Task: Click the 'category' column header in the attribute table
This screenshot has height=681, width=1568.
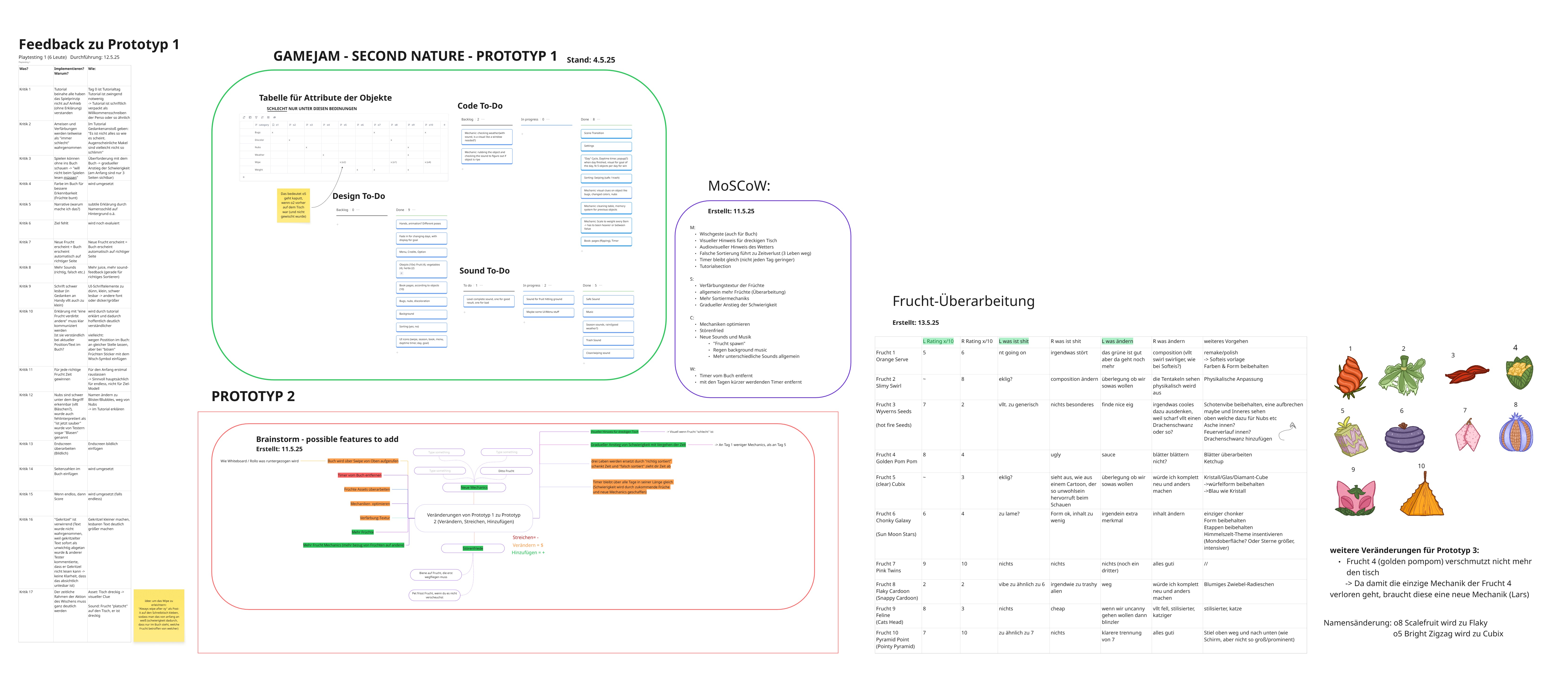Action: coord(262,125)
